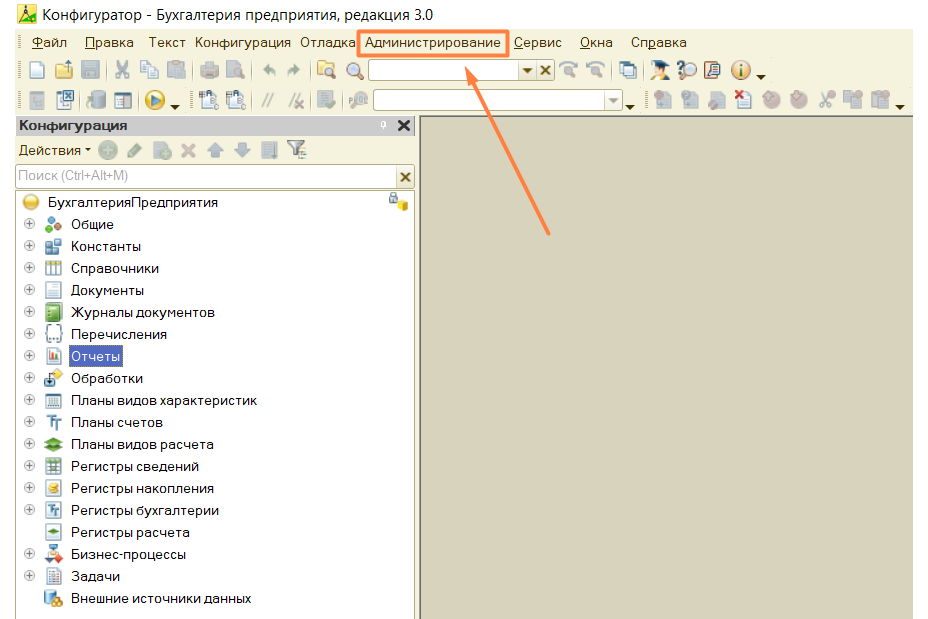Expand the Справочники tree node
The height and width of the screenshot is (619, 928).
coord(29,268)
